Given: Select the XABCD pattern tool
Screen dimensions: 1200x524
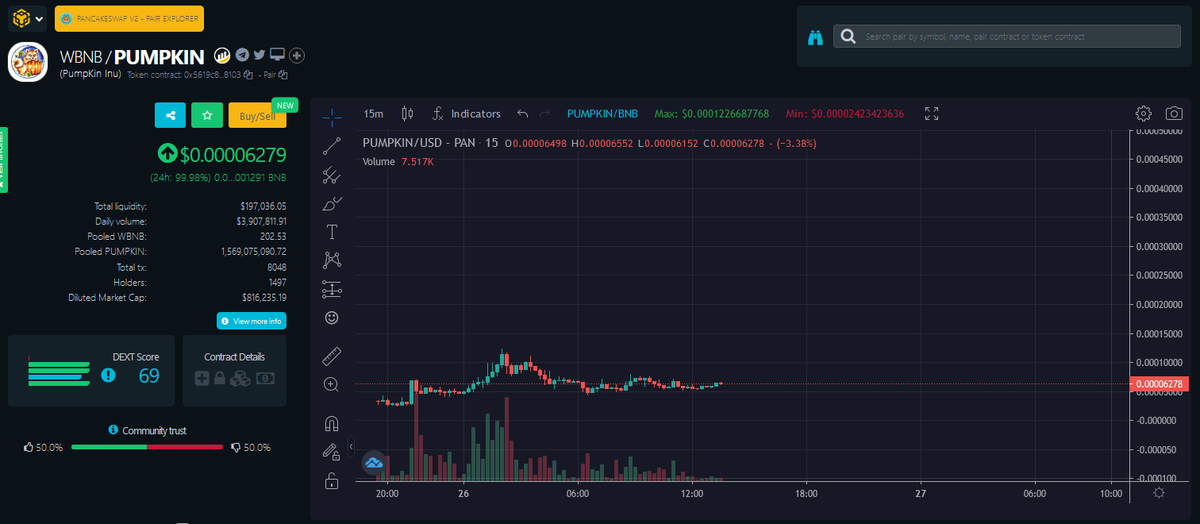Looking at the screenshot, I should [332, 260].
